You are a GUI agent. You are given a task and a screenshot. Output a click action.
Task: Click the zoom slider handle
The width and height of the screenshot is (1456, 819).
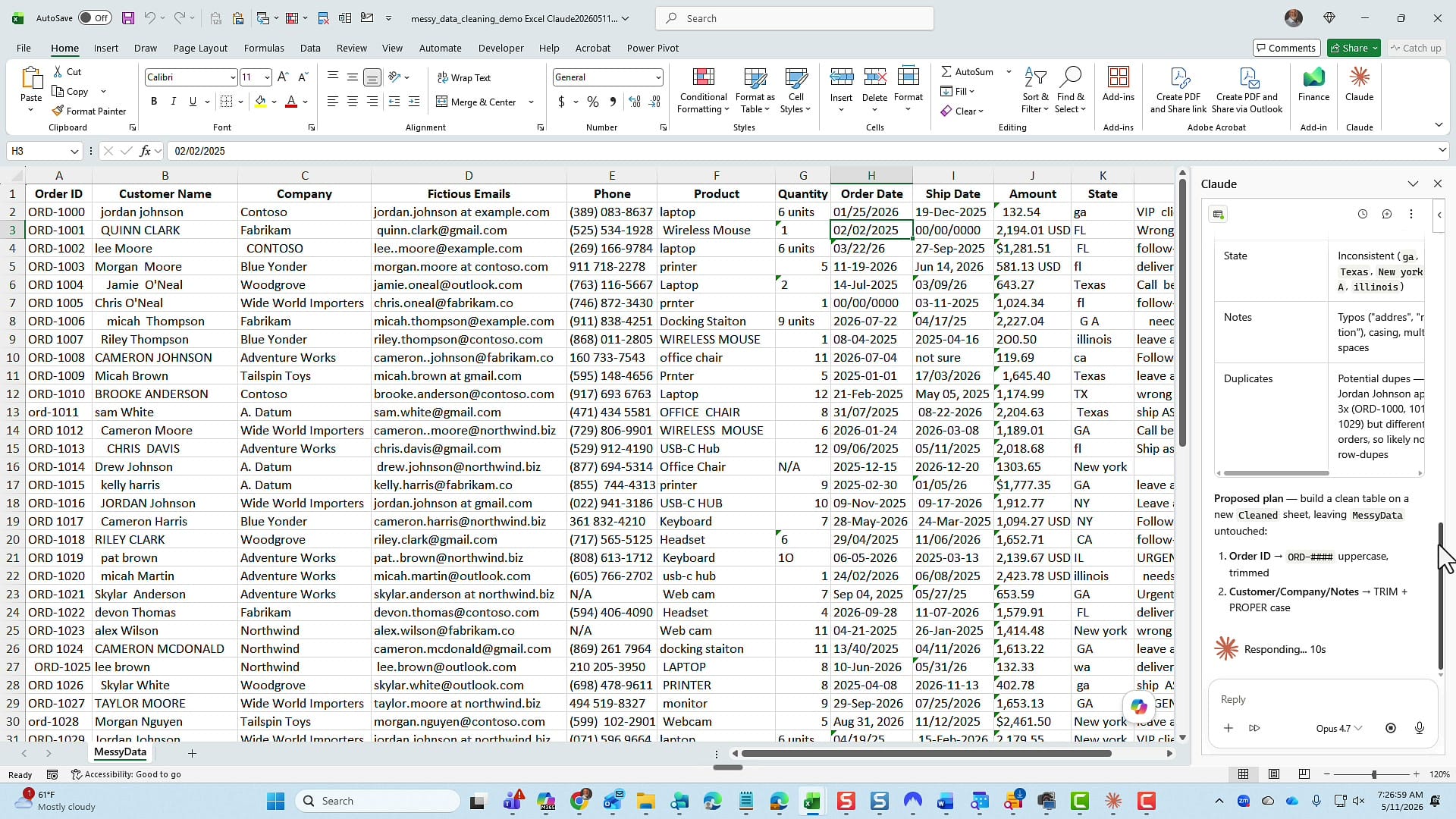pos(1373,774)
